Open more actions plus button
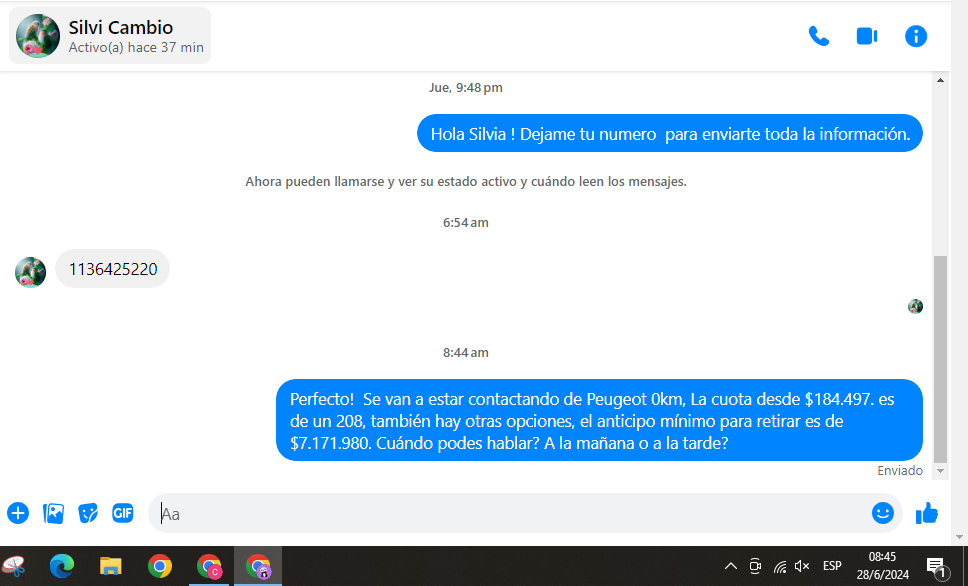The width and height of the screenshot is (968, 586). (x=18, y=513)
